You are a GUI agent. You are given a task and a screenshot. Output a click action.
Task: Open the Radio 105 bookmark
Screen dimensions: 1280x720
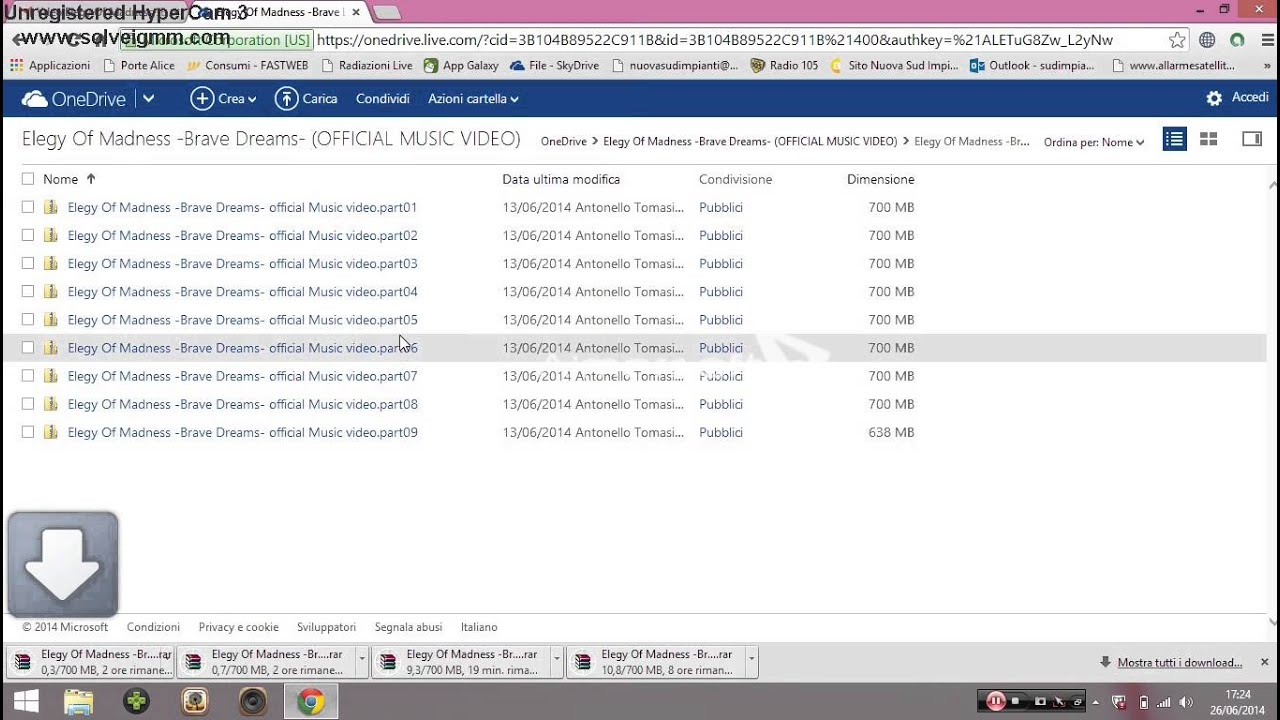click(785, 65)
